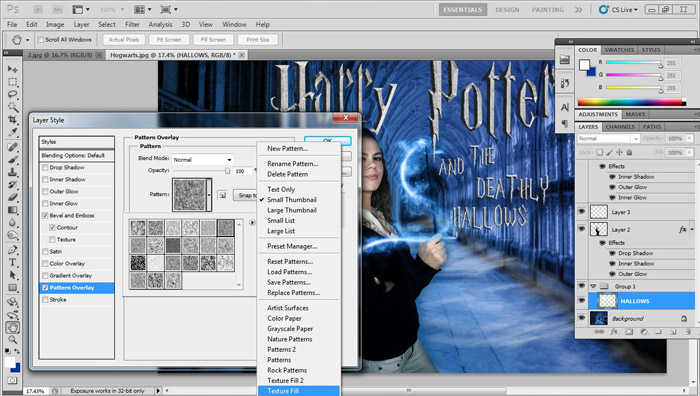Select the Horizontal Type tool
700x396 pixels.
point(12,262)
